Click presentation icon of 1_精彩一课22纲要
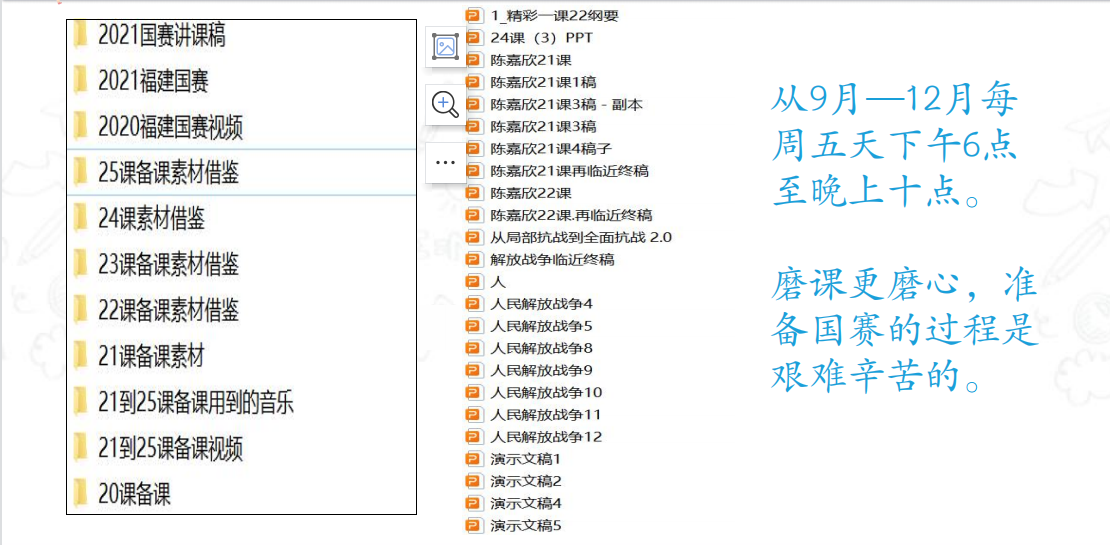This screenshot has width=1110, height=545. tap(473, 15)
